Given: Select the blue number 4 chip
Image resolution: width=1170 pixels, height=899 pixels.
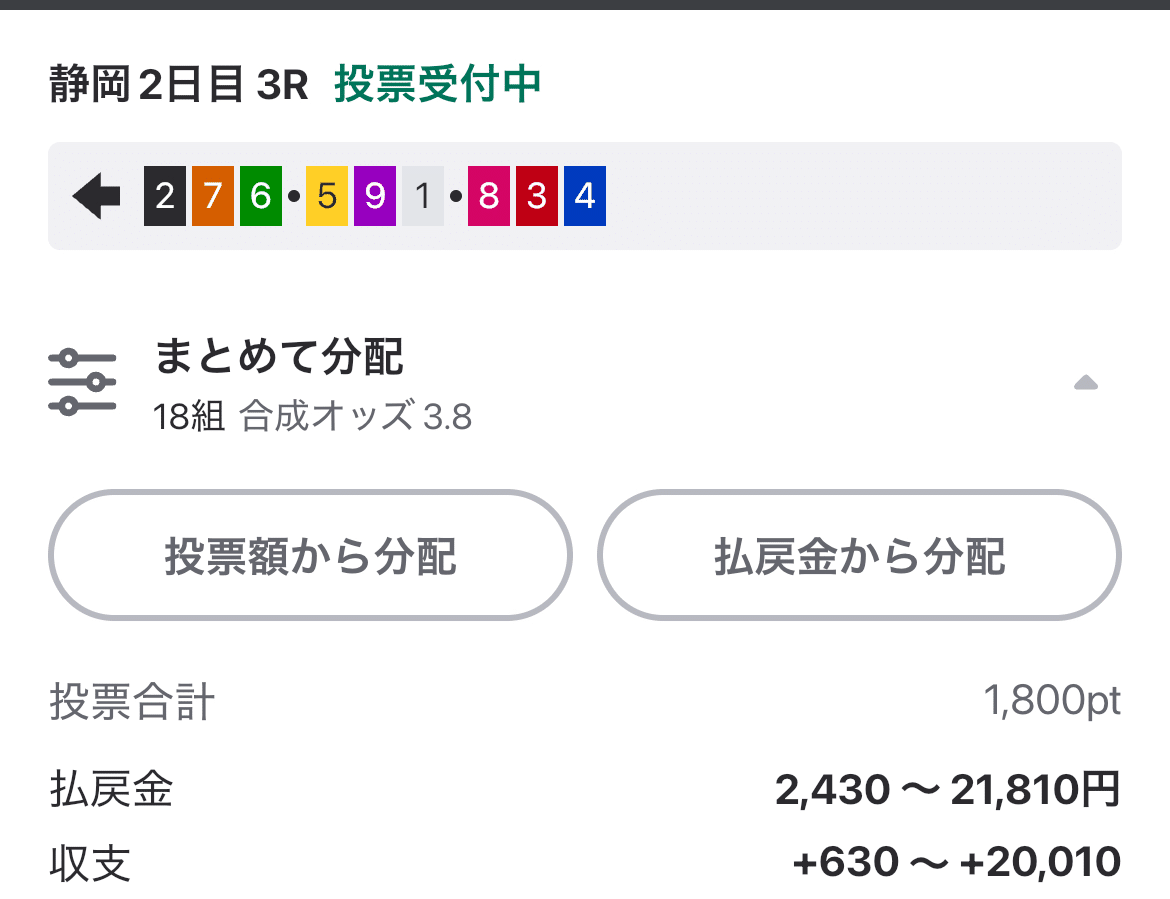Looking at the screenshot, I should [584, 195].
